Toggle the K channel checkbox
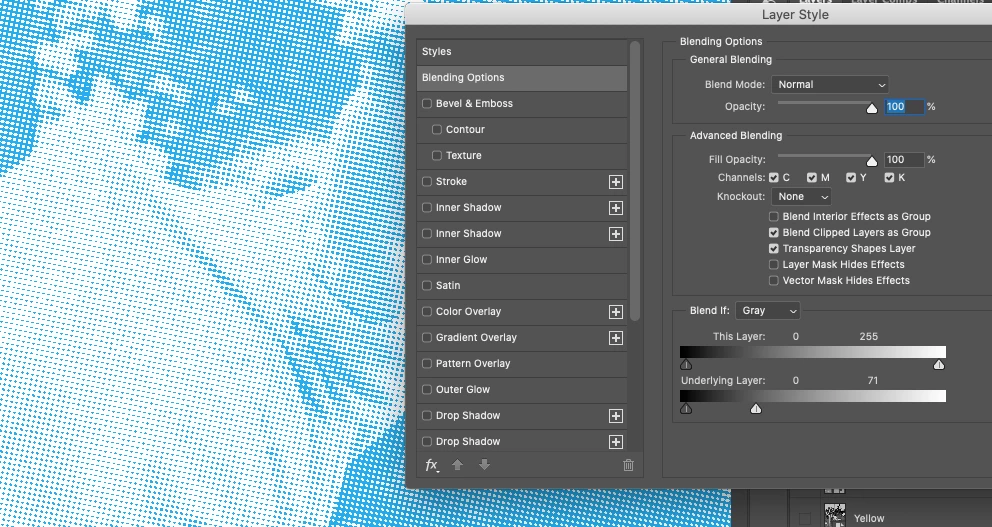 click(x=890, y=178)
